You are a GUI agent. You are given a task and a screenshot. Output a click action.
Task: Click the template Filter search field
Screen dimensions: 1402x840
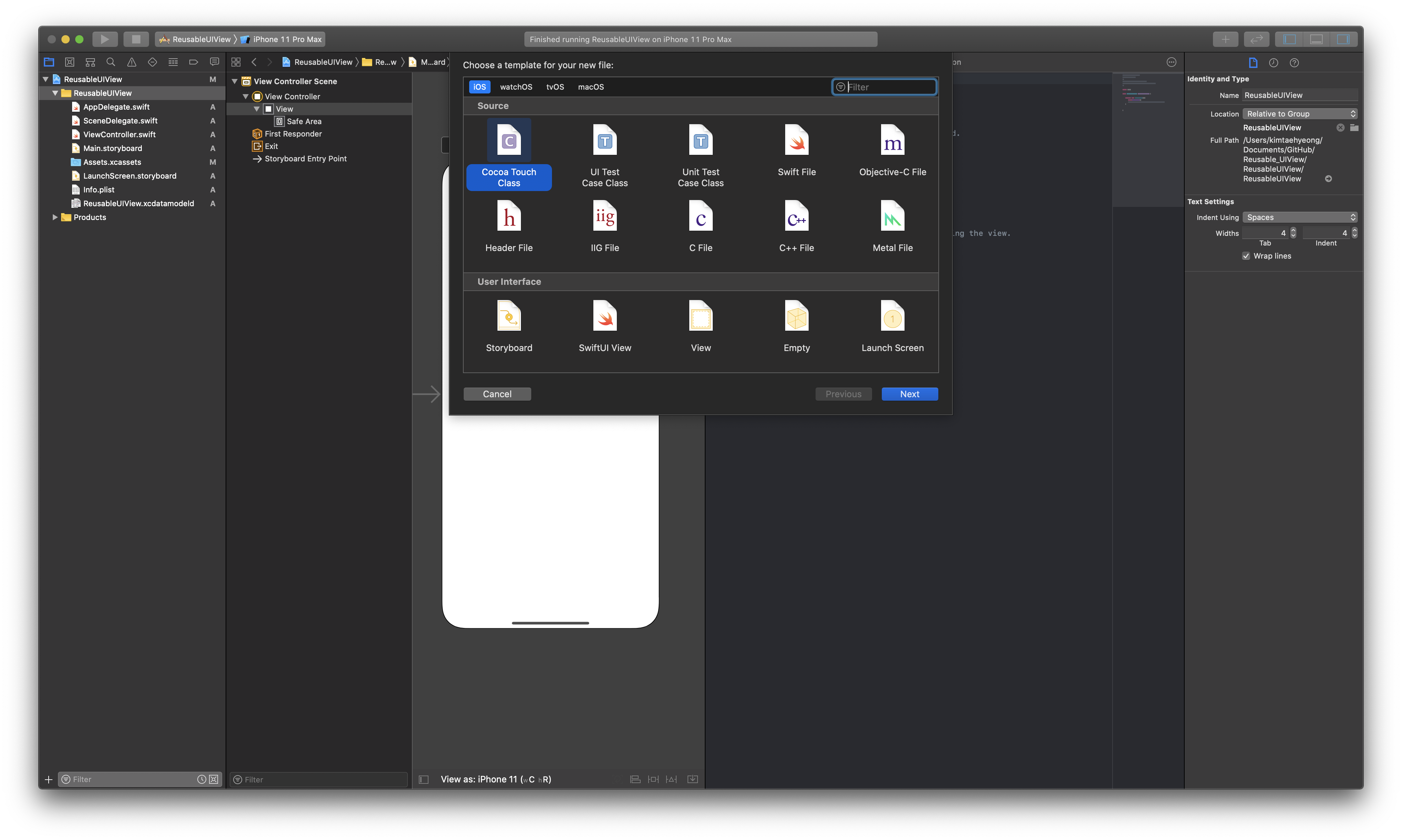point(889,87)
